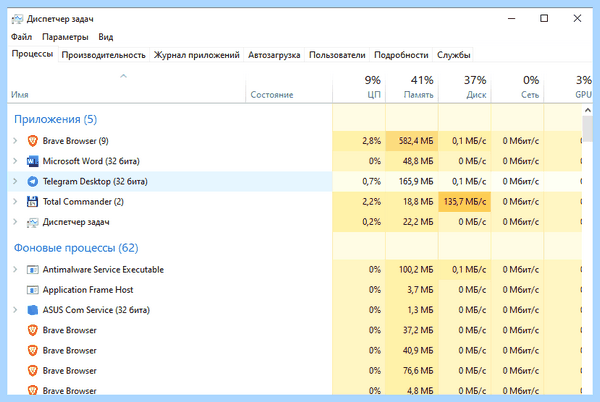Click the Application Frame Host icon
The width and height of the screenshot is (600, 402).
point(33,290)
